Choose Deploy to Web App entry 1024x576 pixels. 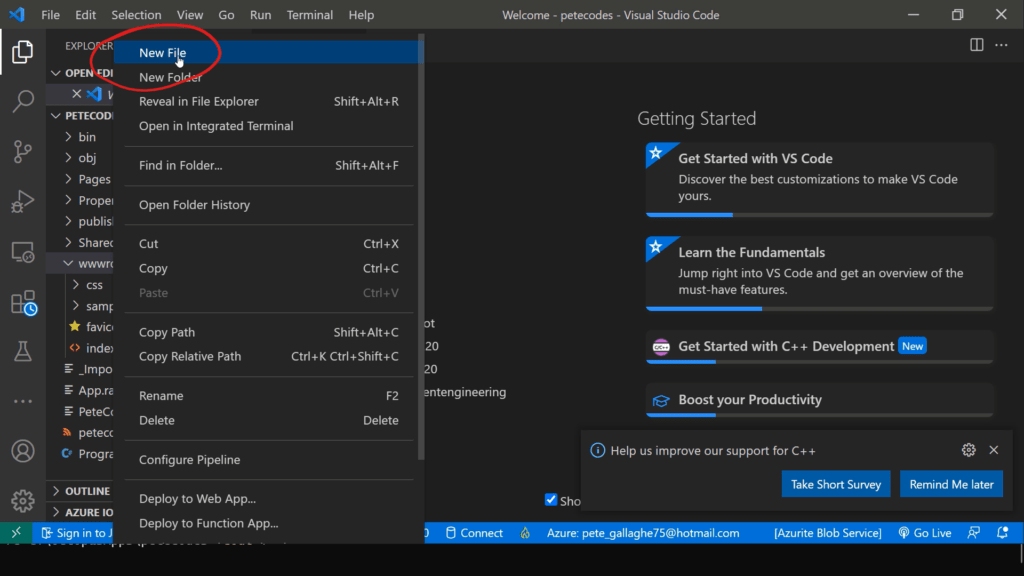click(x=268, y=498)
